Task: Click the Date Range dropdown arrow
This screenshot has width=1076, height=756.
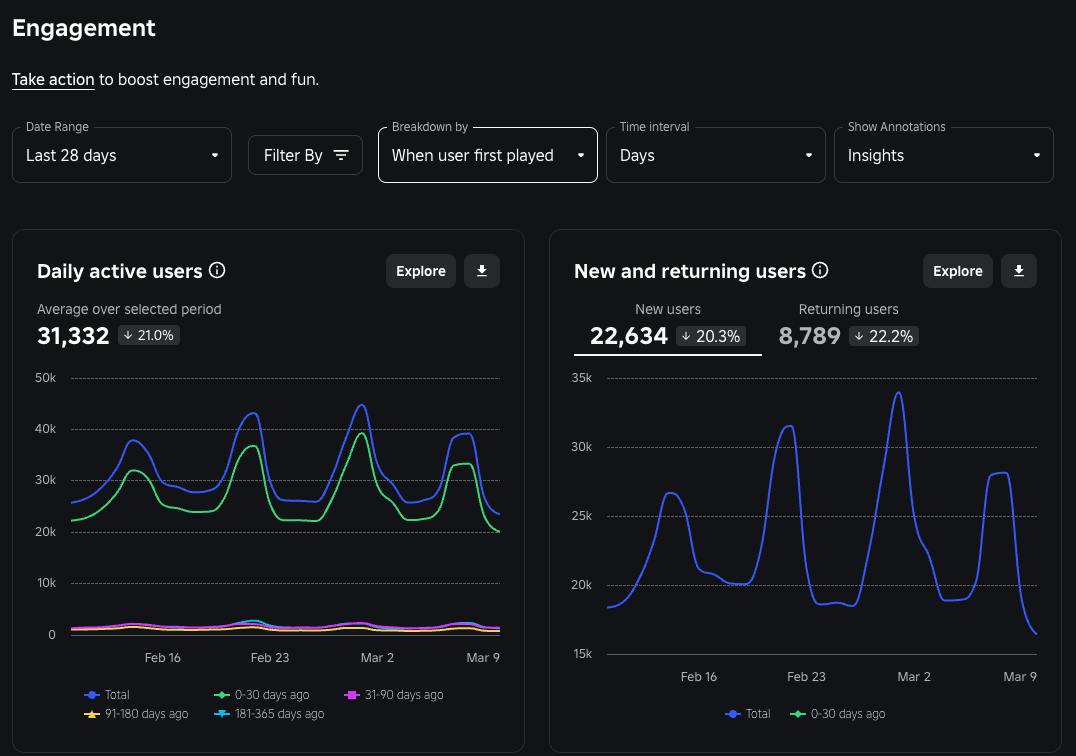Action: tap(215, 156)
